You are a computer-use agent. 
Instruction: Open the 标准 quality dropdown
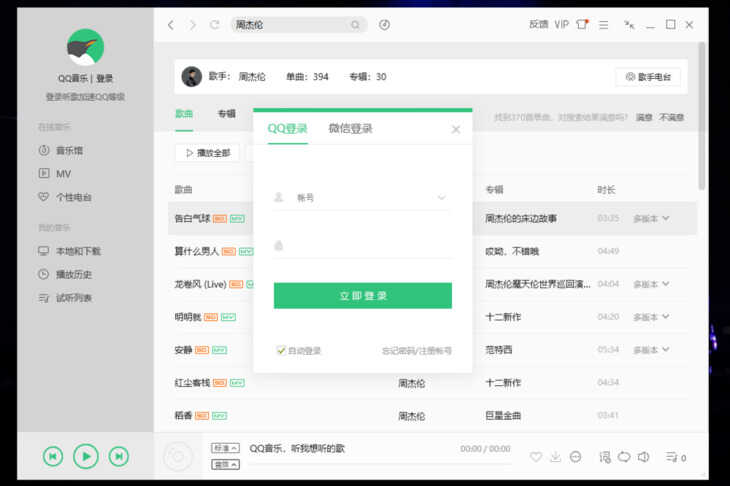[x=226, y=448]
